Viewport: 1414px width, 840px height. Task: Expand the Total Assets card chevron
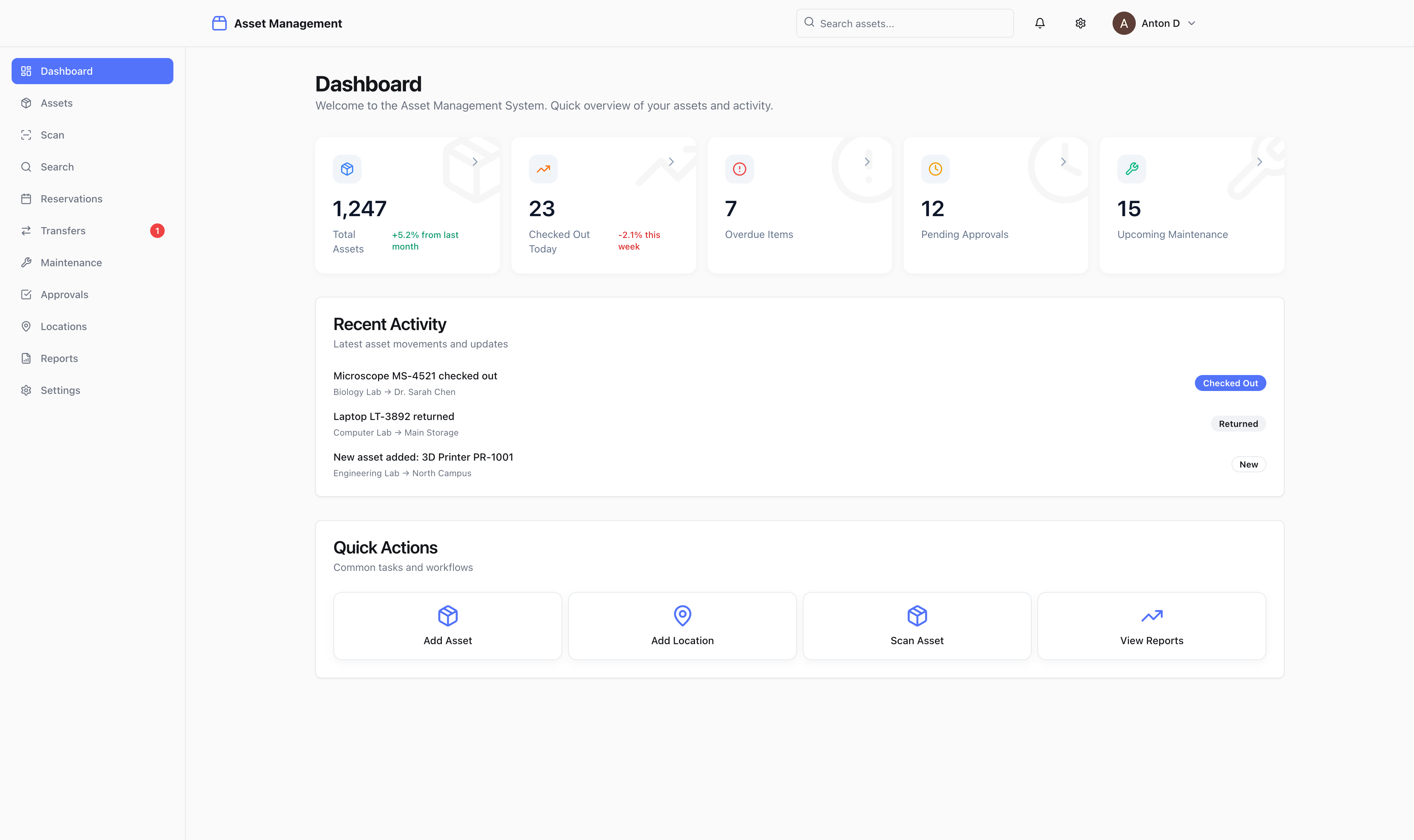474,162
